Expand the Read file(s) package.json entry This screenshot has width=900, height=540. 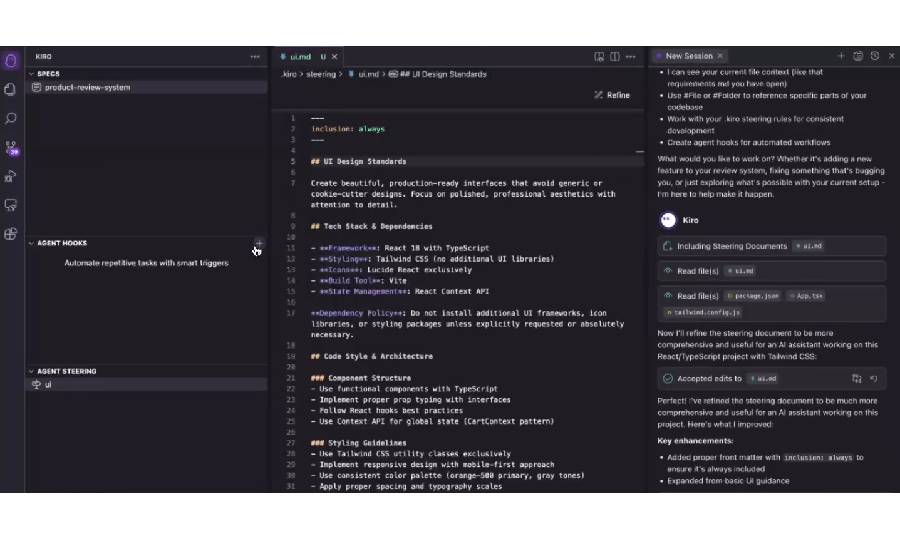(x=771, y=304)
